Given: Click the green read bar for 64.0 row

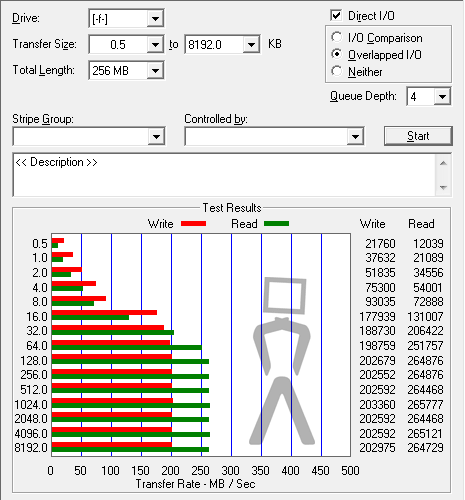Looking at the screenshot, I should 127,347.
